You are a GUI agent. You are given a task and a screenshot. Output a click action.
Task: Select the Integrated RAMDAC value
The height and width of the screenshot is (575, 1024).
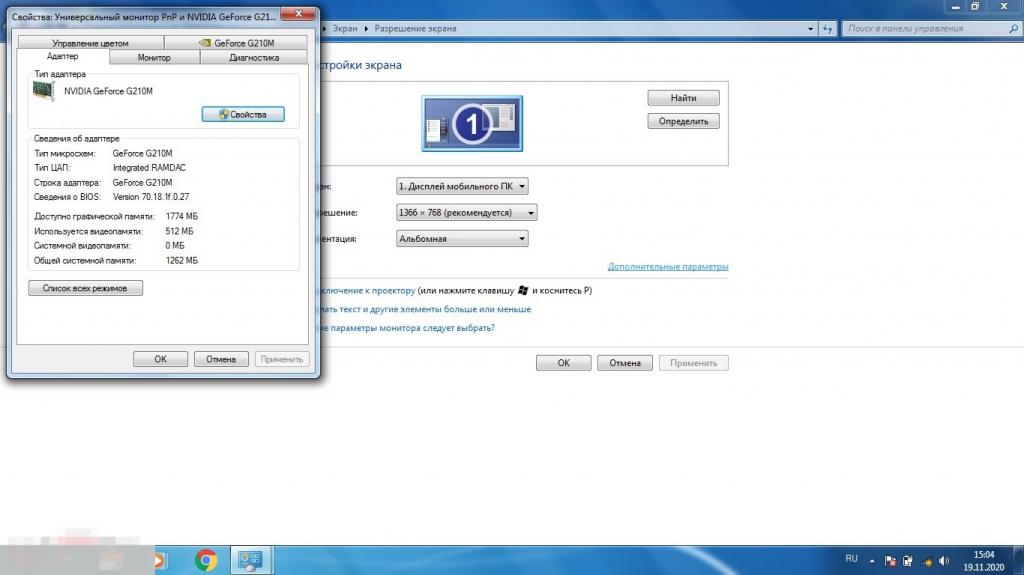point(150,168)
